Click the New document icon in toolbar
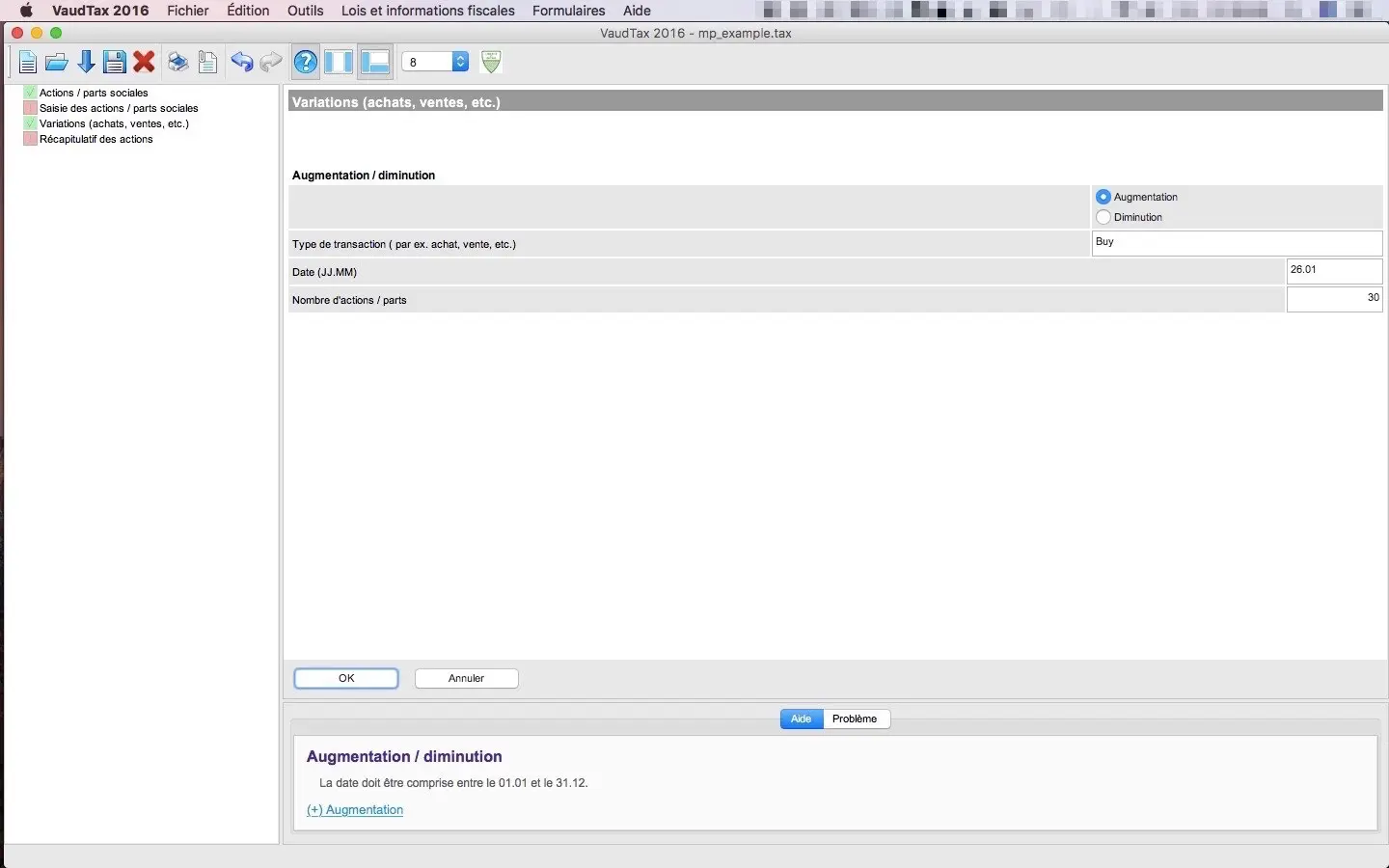The width and height of the screenshot is (1389, 868). coord(28,63)
